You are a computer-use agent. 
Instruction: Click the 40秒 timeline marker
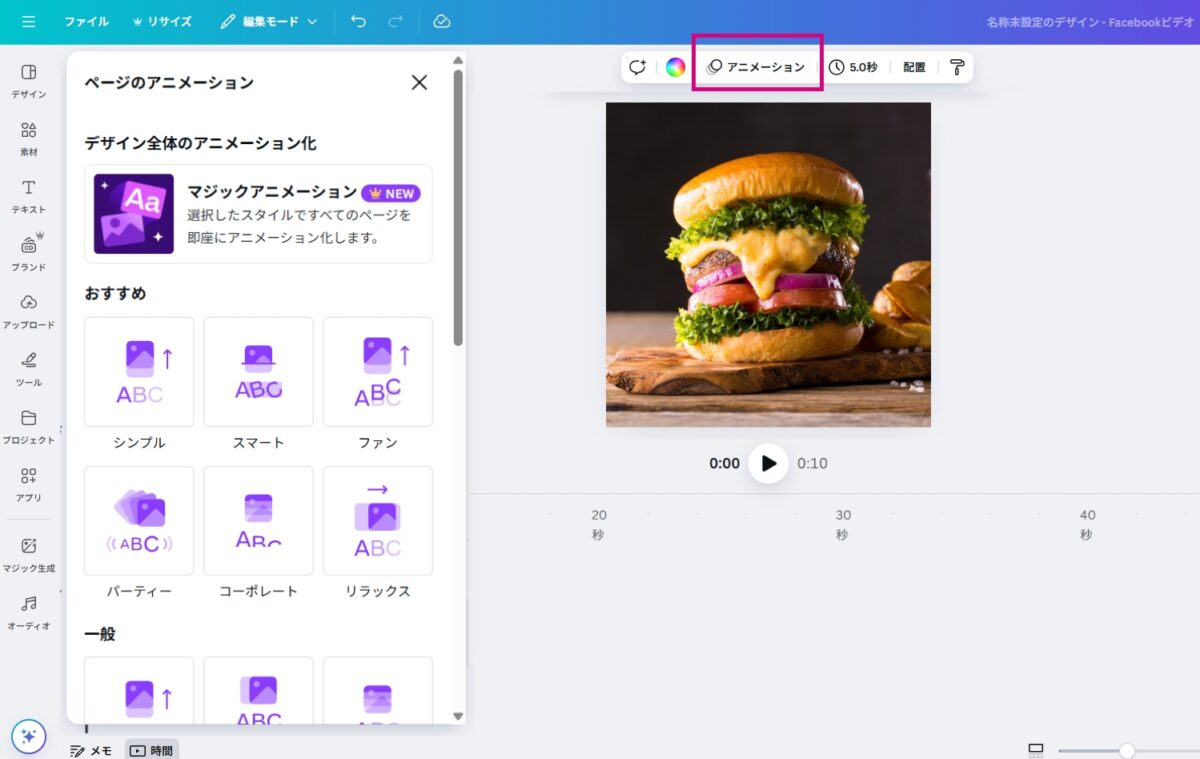[1087, 525]
